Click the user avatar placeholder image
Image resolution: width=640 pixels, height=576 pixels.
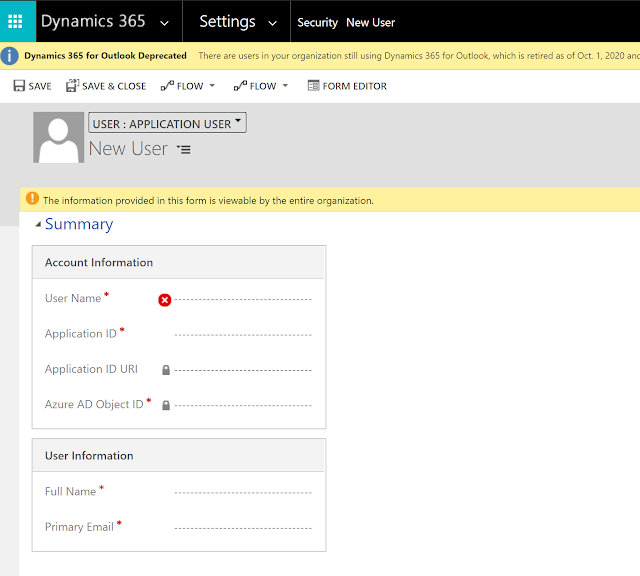[x=59, y=138]
